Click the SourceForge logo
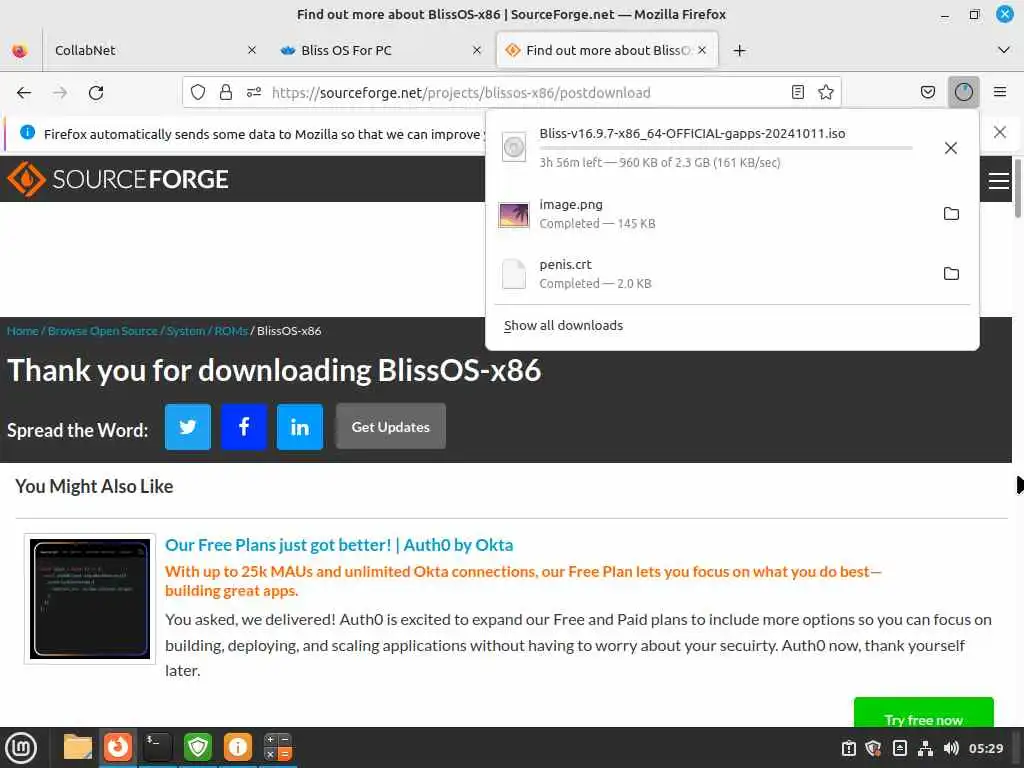This screenshot has width=1024, height=768. 118,179
